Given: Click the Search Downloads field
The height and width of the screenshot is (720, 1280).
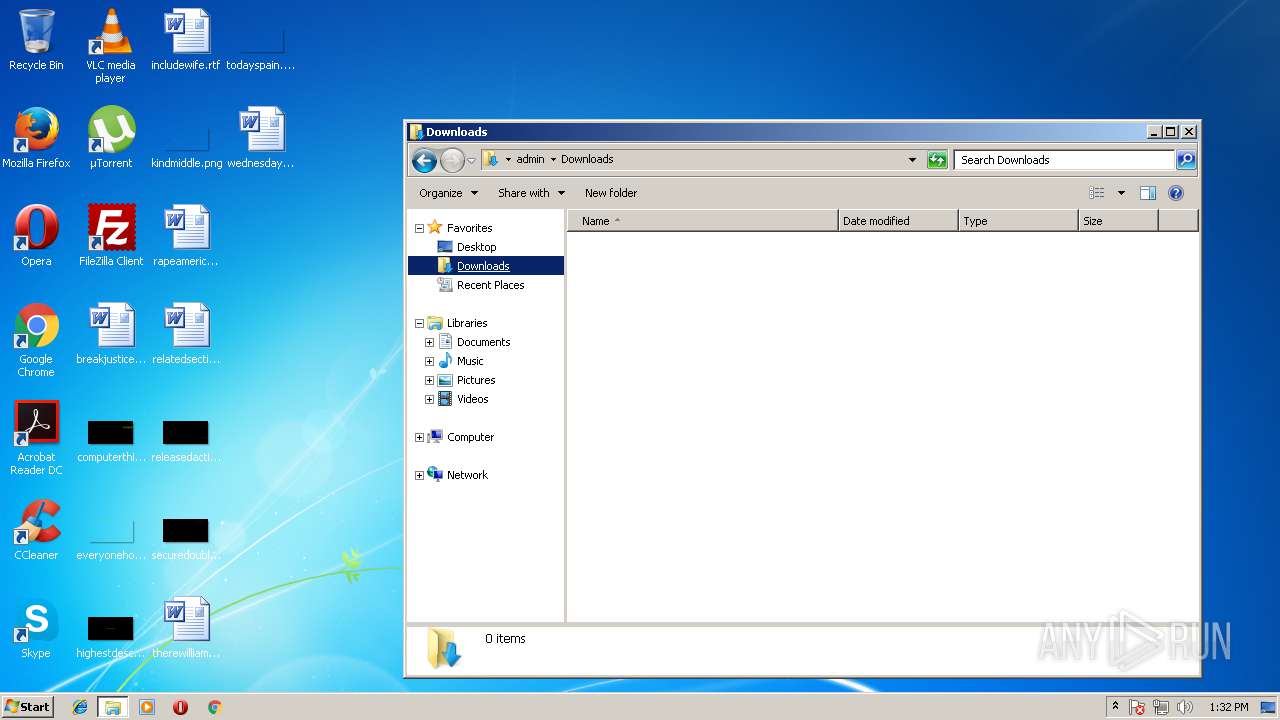Looking at the screenshot, I should point(1064,160).
